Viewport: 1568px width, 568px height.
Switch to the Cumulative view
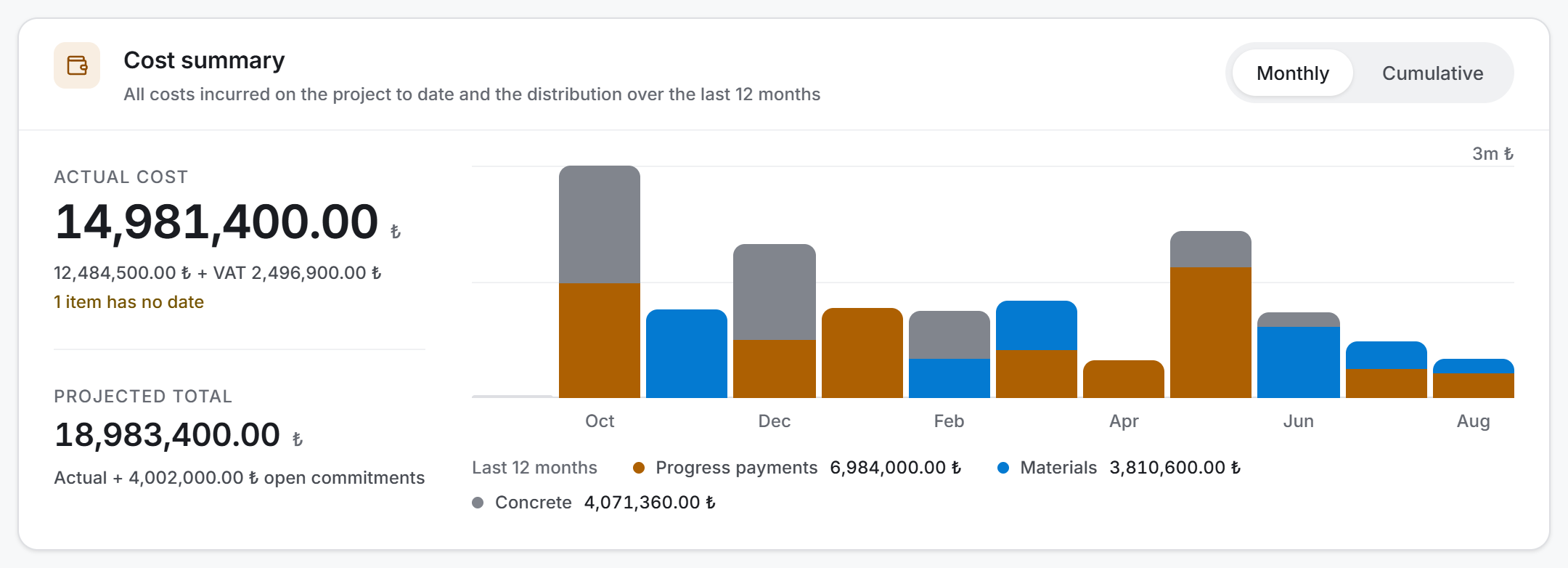coord(1432,73)
